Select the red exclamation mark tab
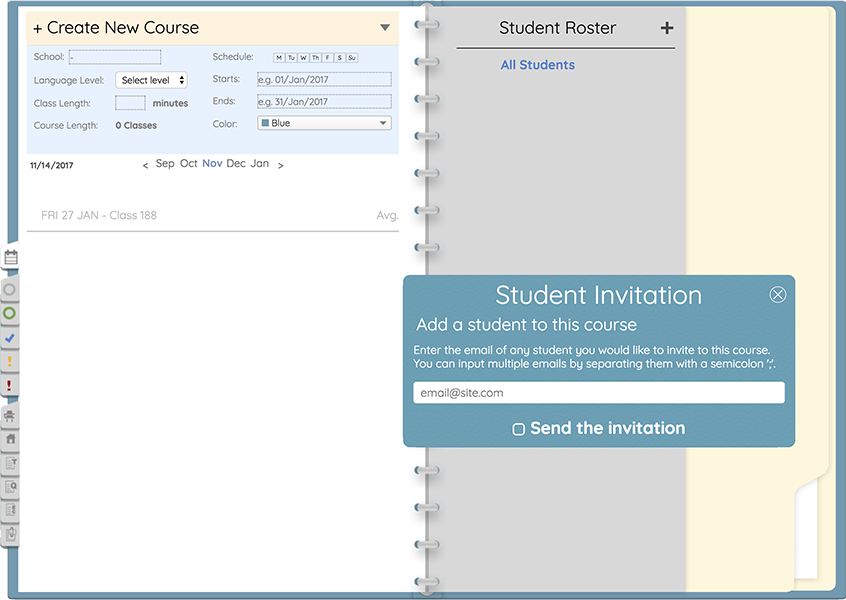The width and height of the screenshot is (846, 600). 10,385
